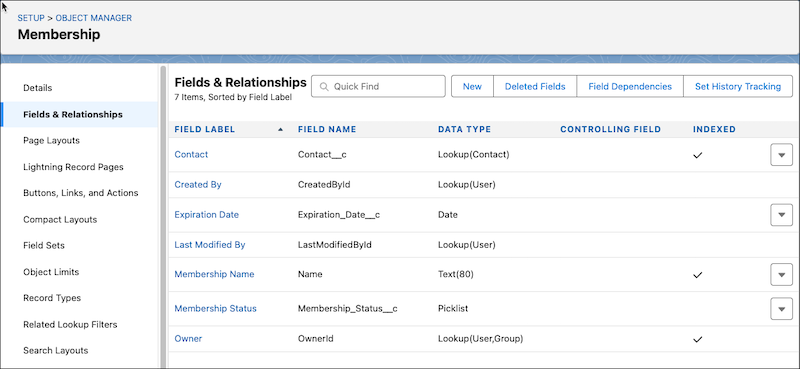Open the Membership Status field link
The image size is (800, 369).
215,309
